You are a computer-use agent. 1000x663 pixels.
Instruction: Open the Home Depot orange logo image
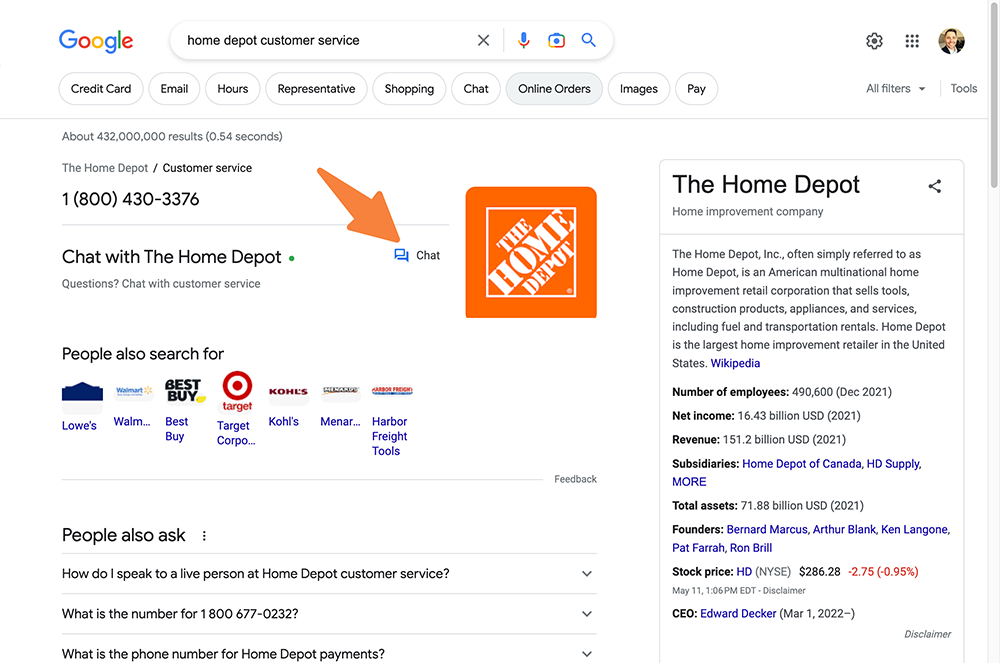pos(531,252)
